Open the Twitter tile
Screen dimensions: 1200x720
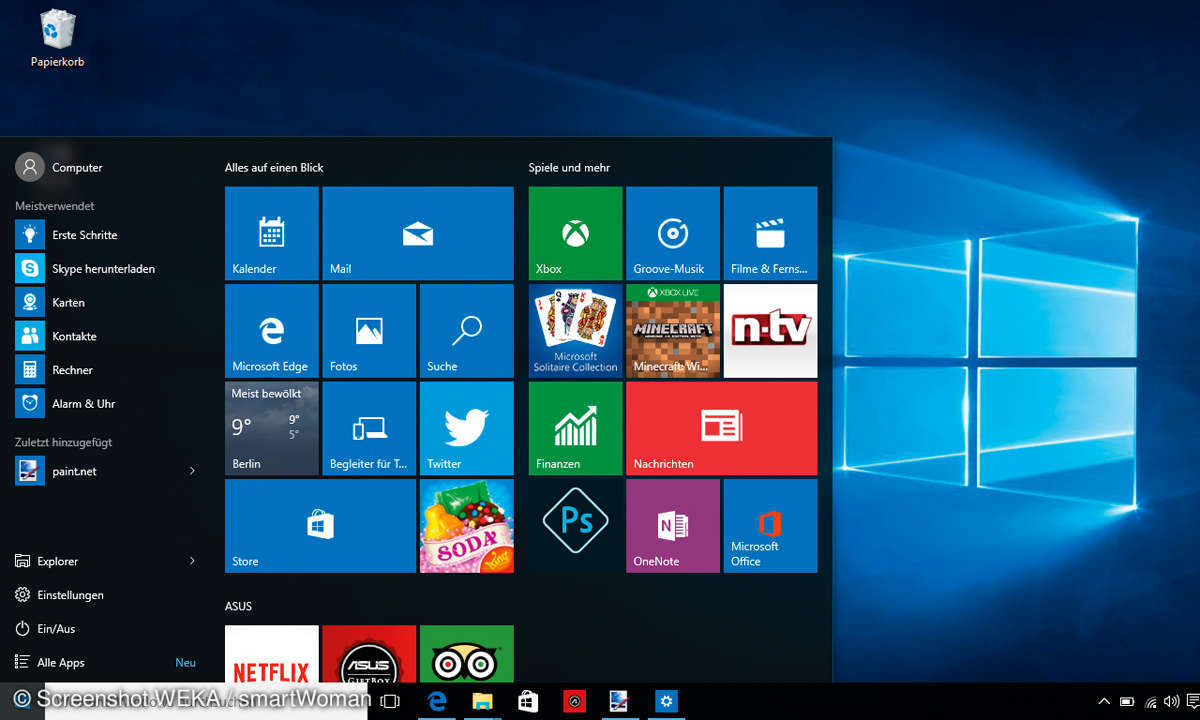[466, 428]
